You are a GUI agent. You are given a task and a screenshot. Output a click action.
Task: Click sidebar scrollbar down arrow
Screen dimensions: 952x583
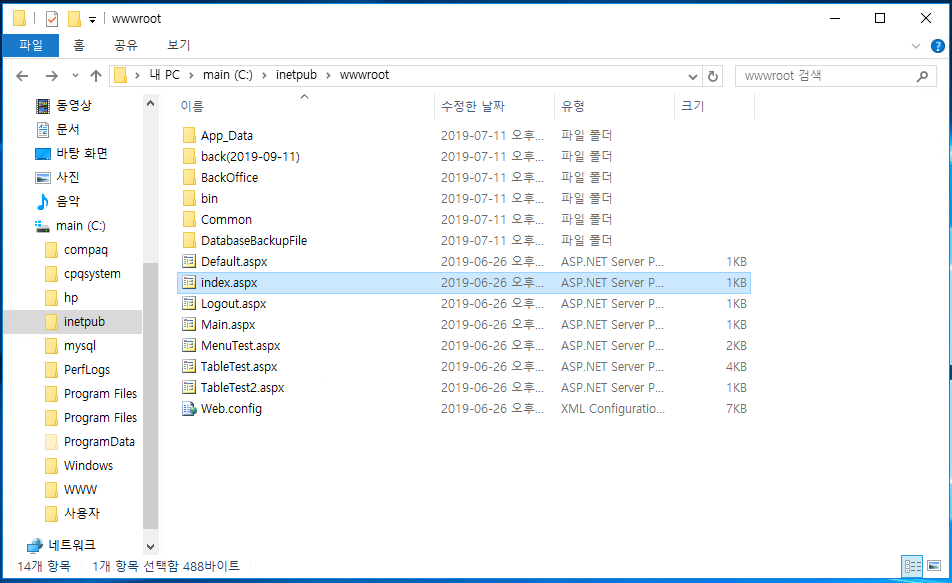(x=151, y=547)
